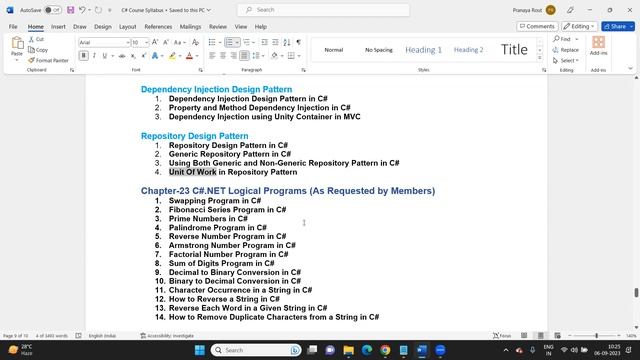Toggle show paragraph marks
The image size is (640, 360).
tap(298, 42)
